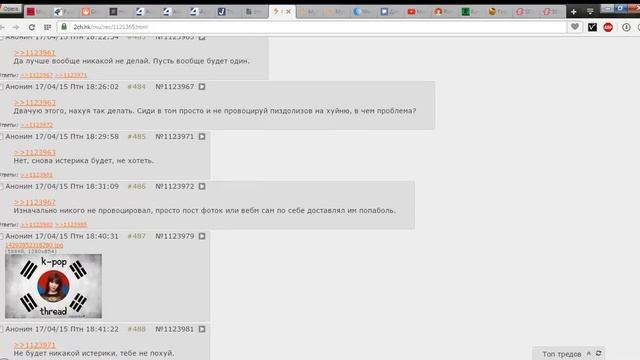Image resolution: width=640 pixels, height=360 pixels.
Task: Click index #488 in post header
Action: [136, 329]
